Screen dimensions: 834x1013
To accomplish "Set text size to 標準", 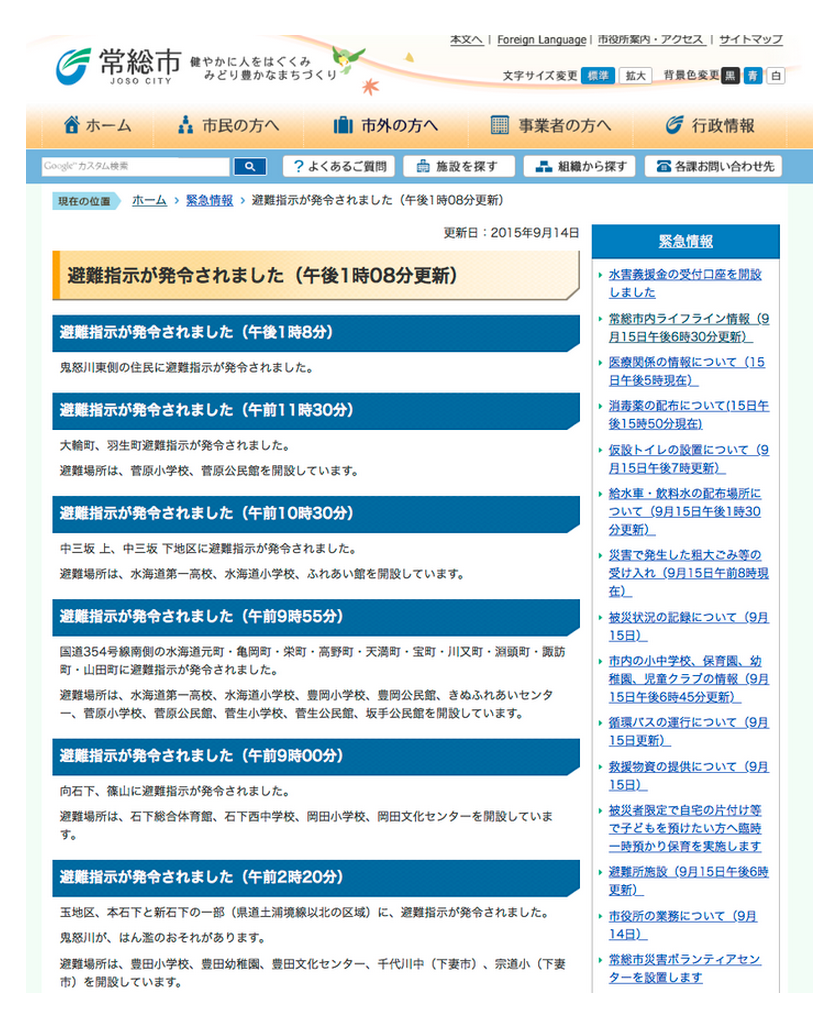I will tap(598, 76).
